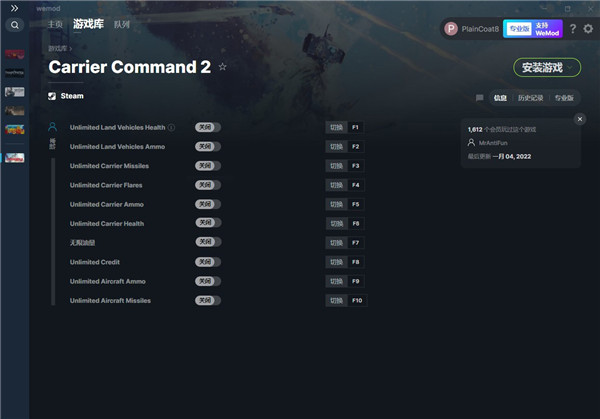Click the PlainCoat8 profile avatar
Screen dimensions: 600x419
click(451, 29)
